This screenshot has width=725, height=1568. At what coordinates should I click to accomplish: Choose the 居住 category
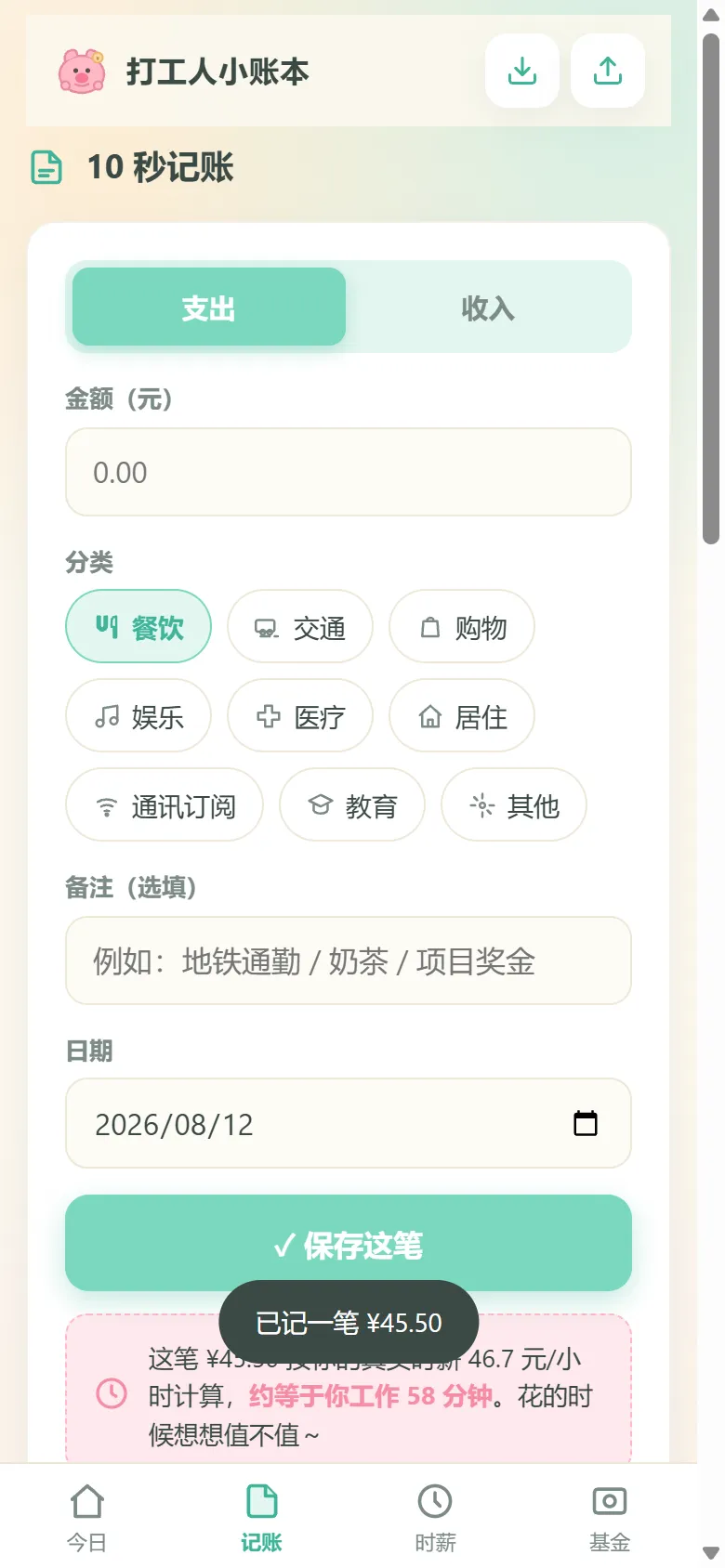point(462,716)
